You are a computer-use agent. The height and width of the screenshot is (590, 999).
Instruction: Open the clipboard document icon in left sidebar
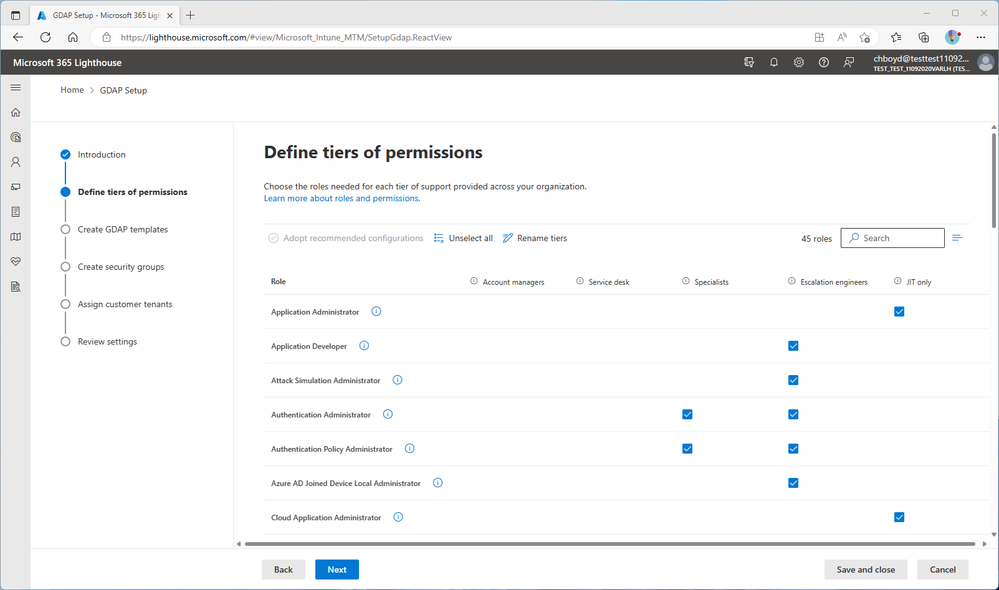click(16, 212)
